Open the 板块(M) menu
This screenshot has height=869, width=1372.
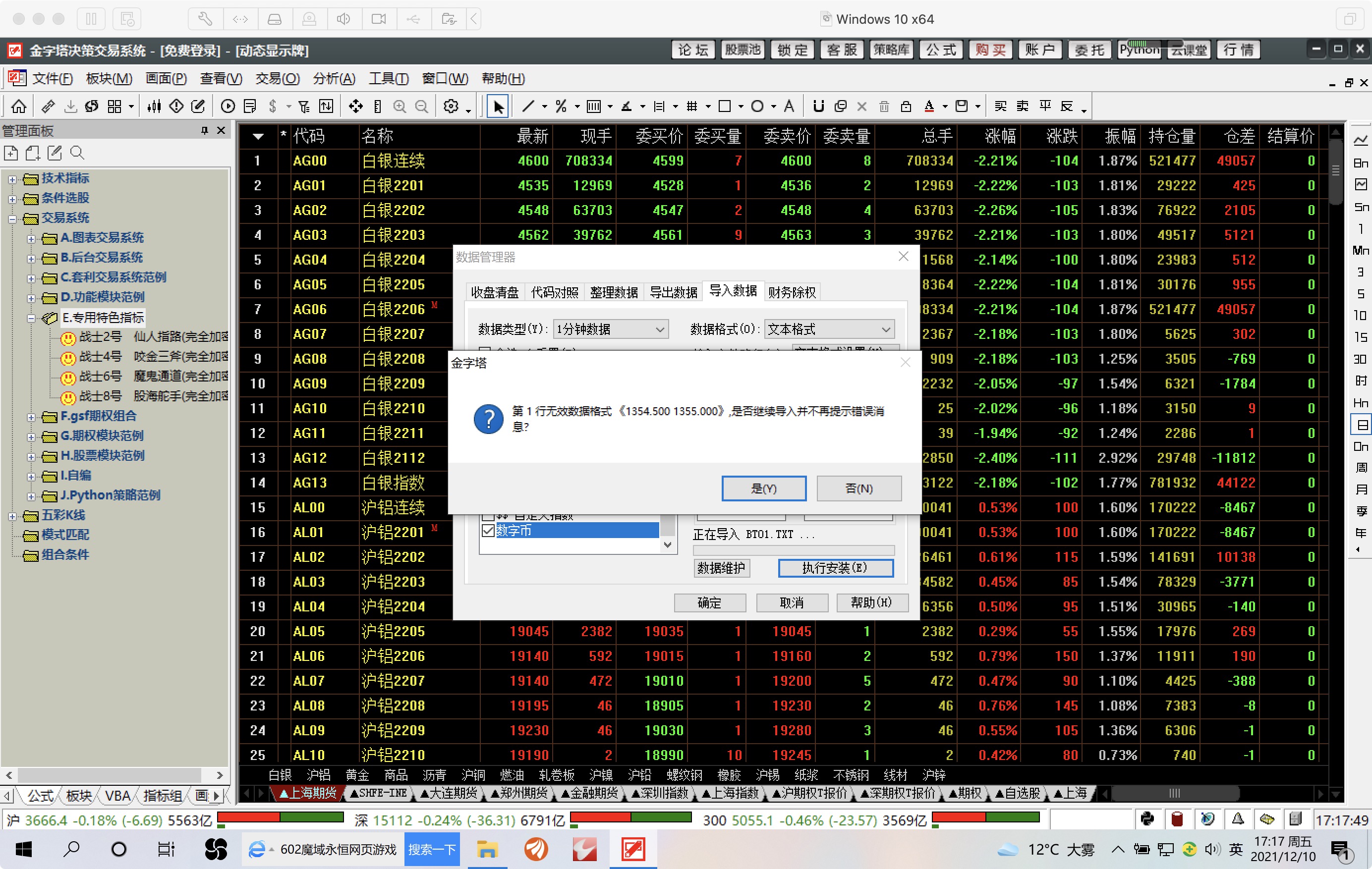coord(109,79)
